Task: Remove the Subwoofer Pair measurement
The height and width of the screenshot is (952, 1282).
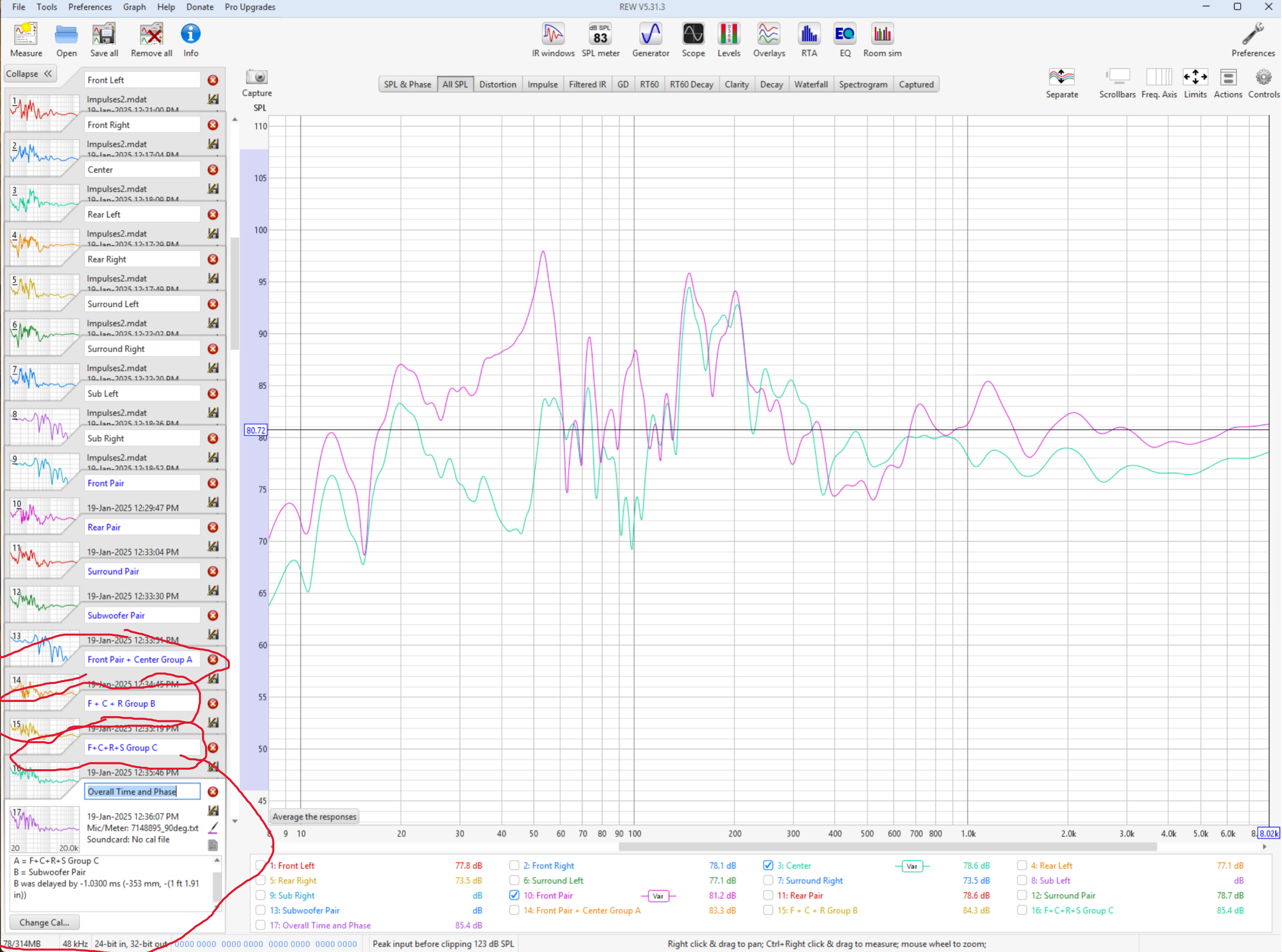Action: 213,615
